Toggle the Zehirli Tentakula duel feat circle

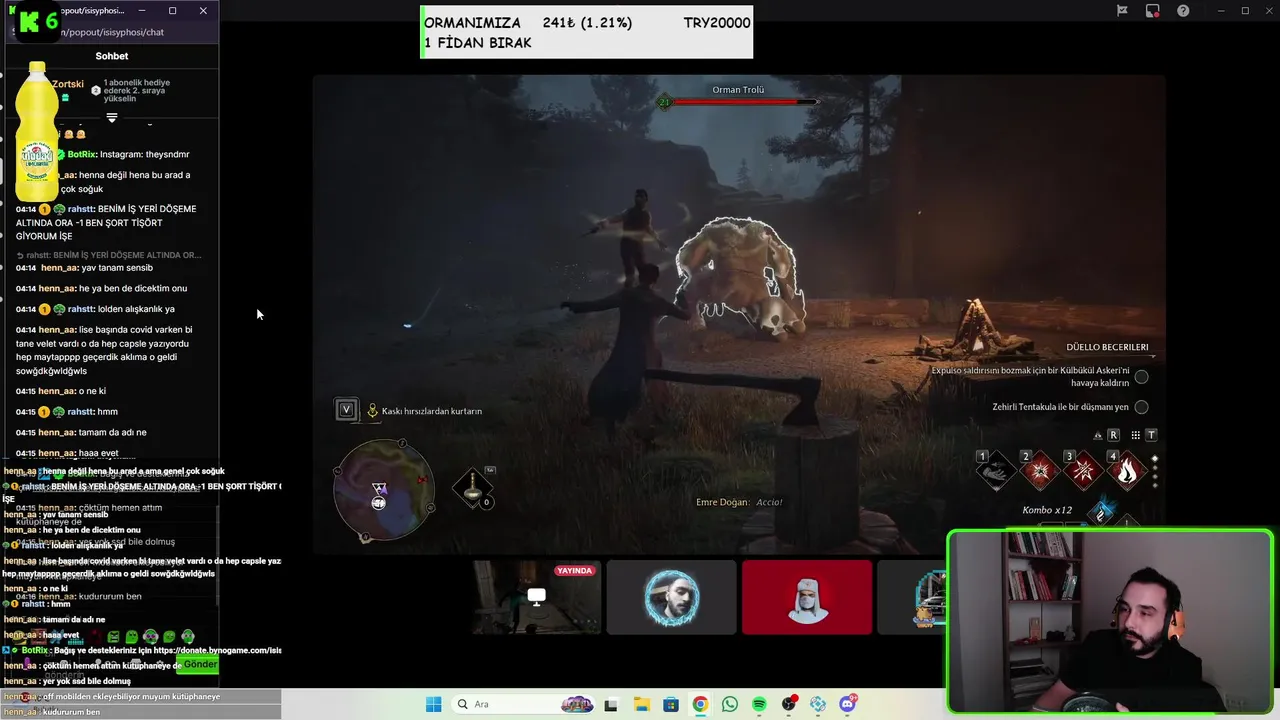1141,407
